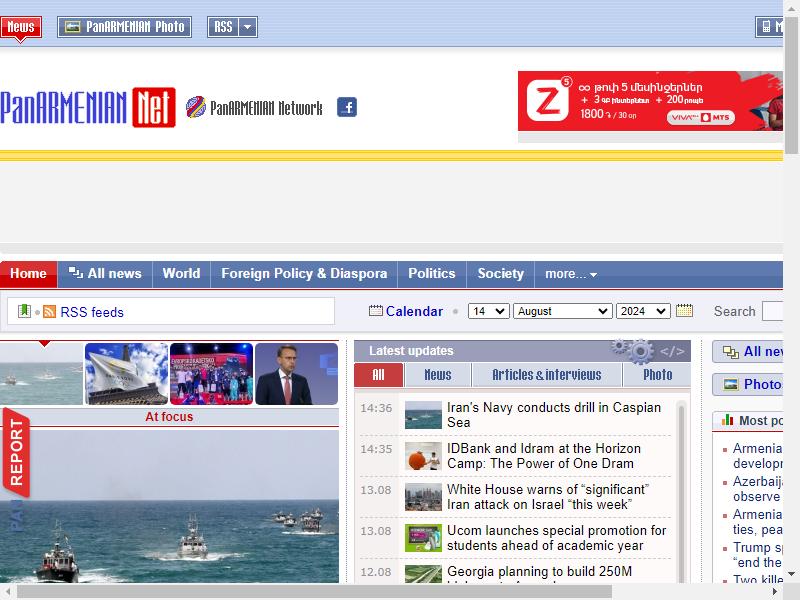Open Politics navigation section
Image resolution: width=800 pixels, height=600 pixels.
432,274
